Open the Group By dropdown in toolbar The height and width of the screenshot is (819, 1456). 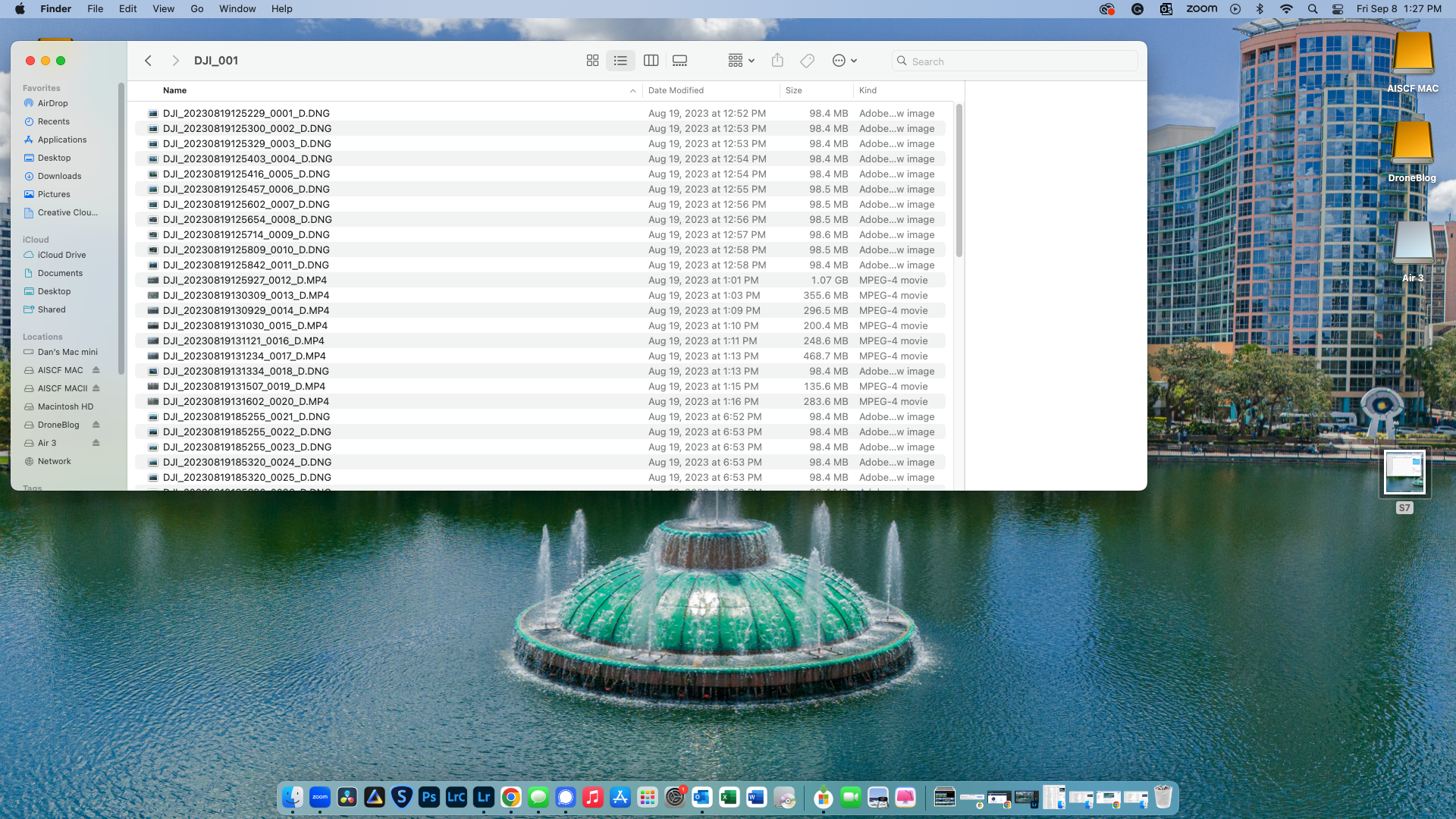coord(741,61)
